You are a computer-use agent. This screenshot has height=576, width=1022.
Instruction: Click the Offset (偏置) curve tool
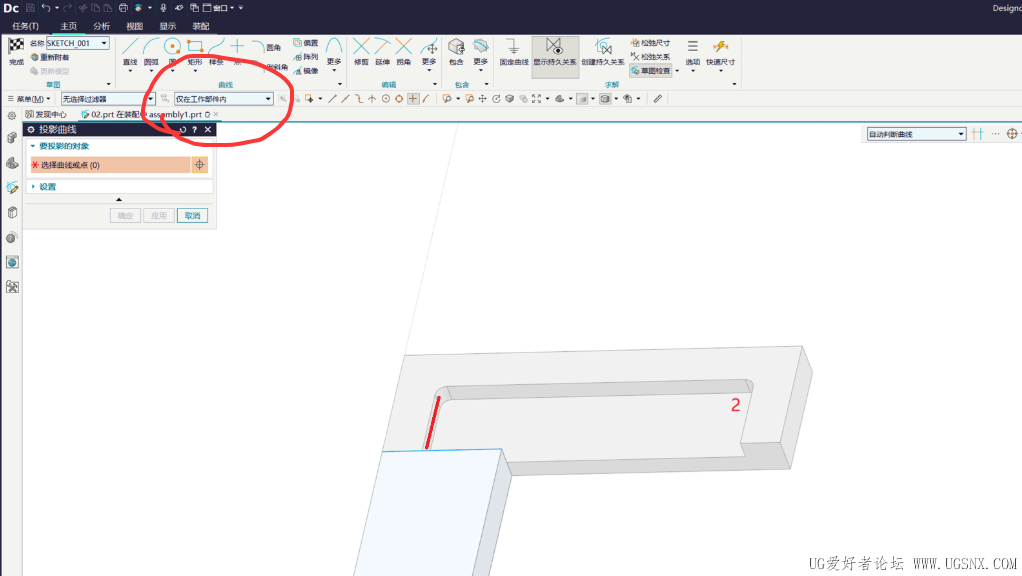306,43
